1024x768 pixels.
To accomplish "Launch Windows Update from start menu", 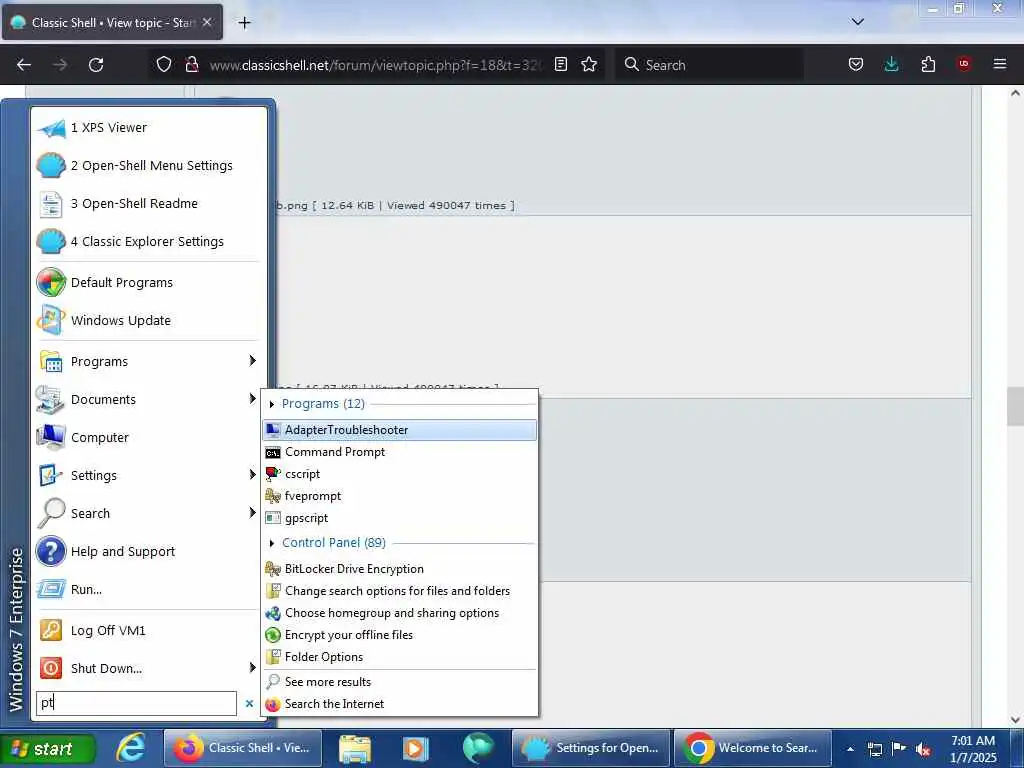I will point(149,321).
